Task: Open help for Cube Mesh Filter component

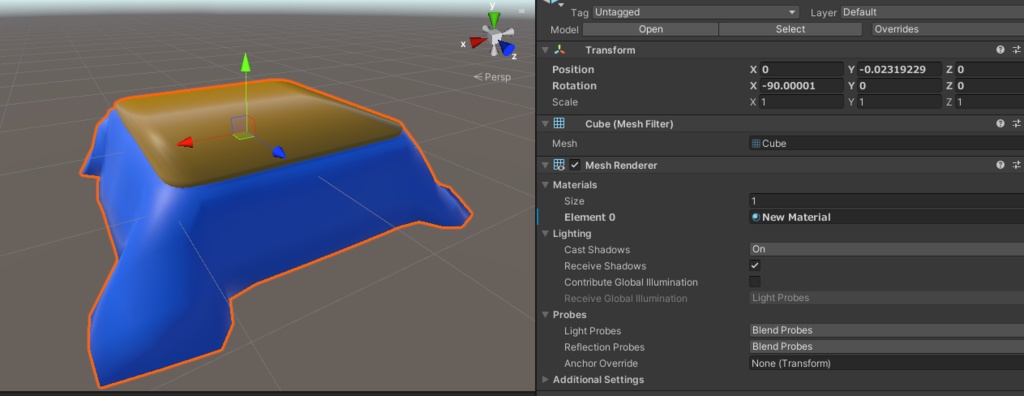Action: [1000, 124]
